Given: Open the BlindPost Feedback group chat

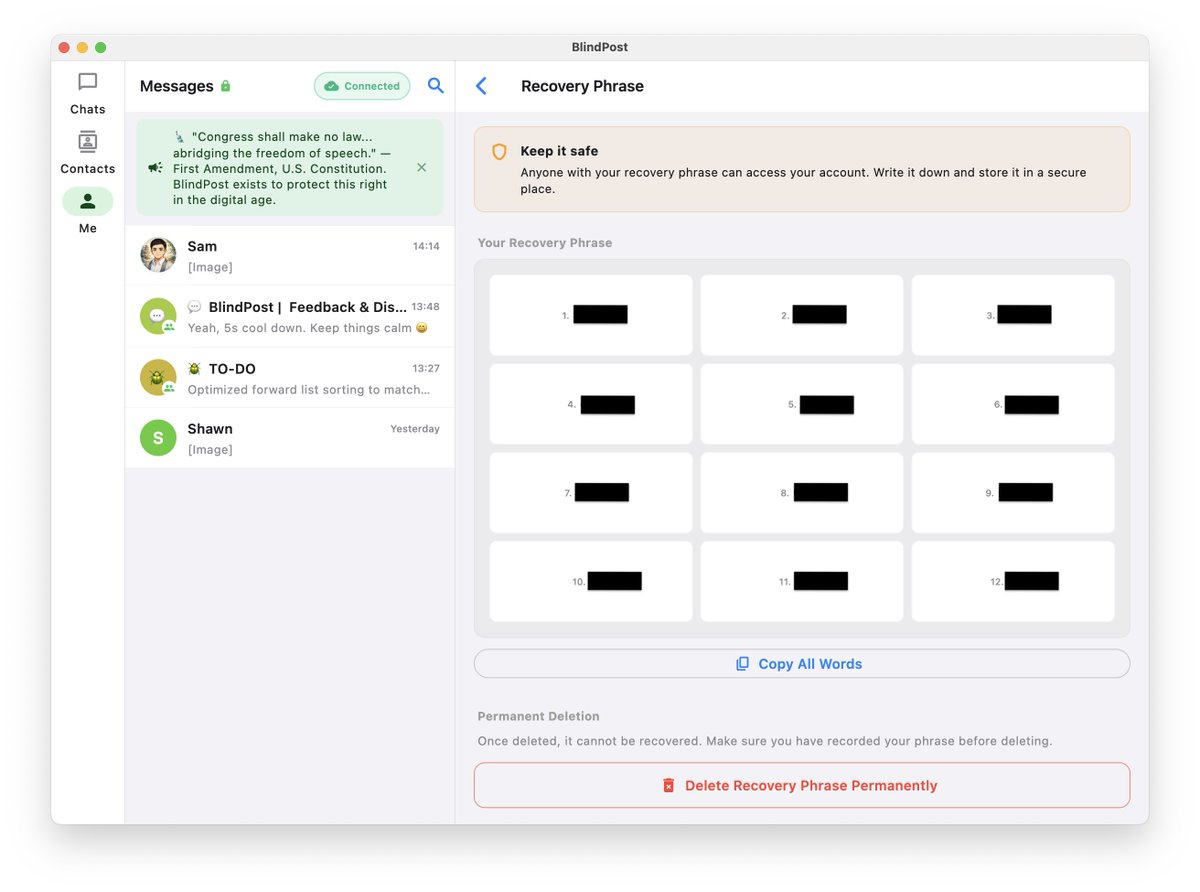Looking at the screenshot, I should click(x=290, y=317).
